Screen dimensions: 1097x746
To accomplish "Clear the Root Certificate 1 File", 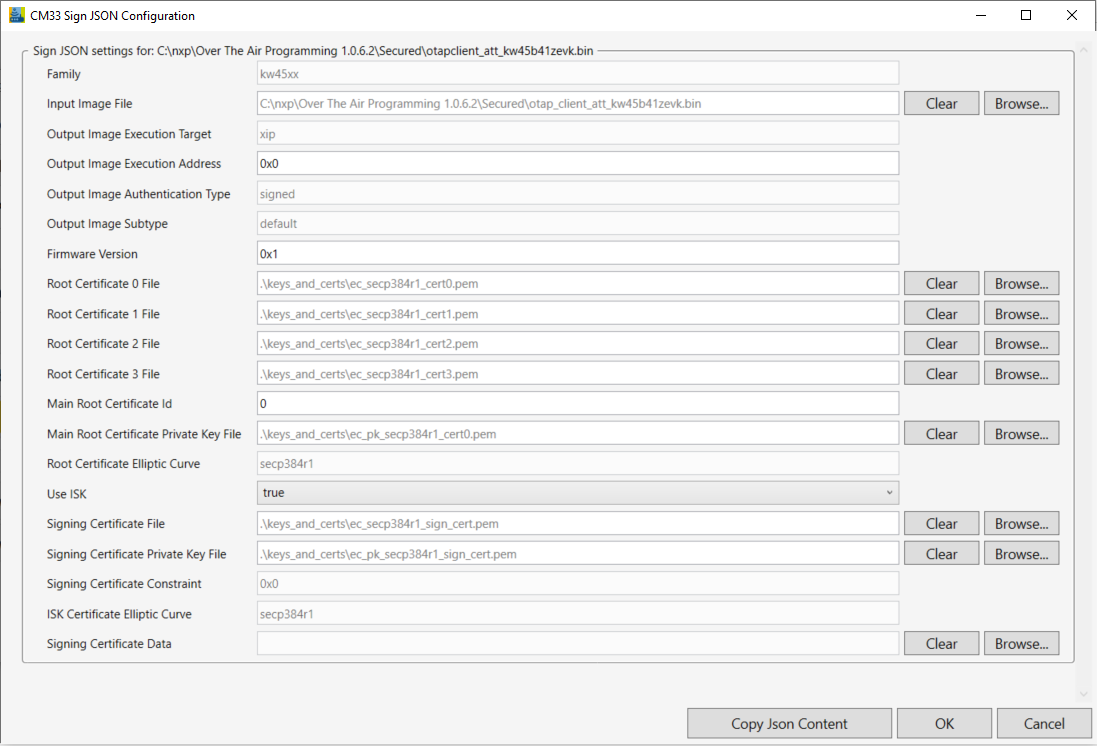I will point(940,313).
